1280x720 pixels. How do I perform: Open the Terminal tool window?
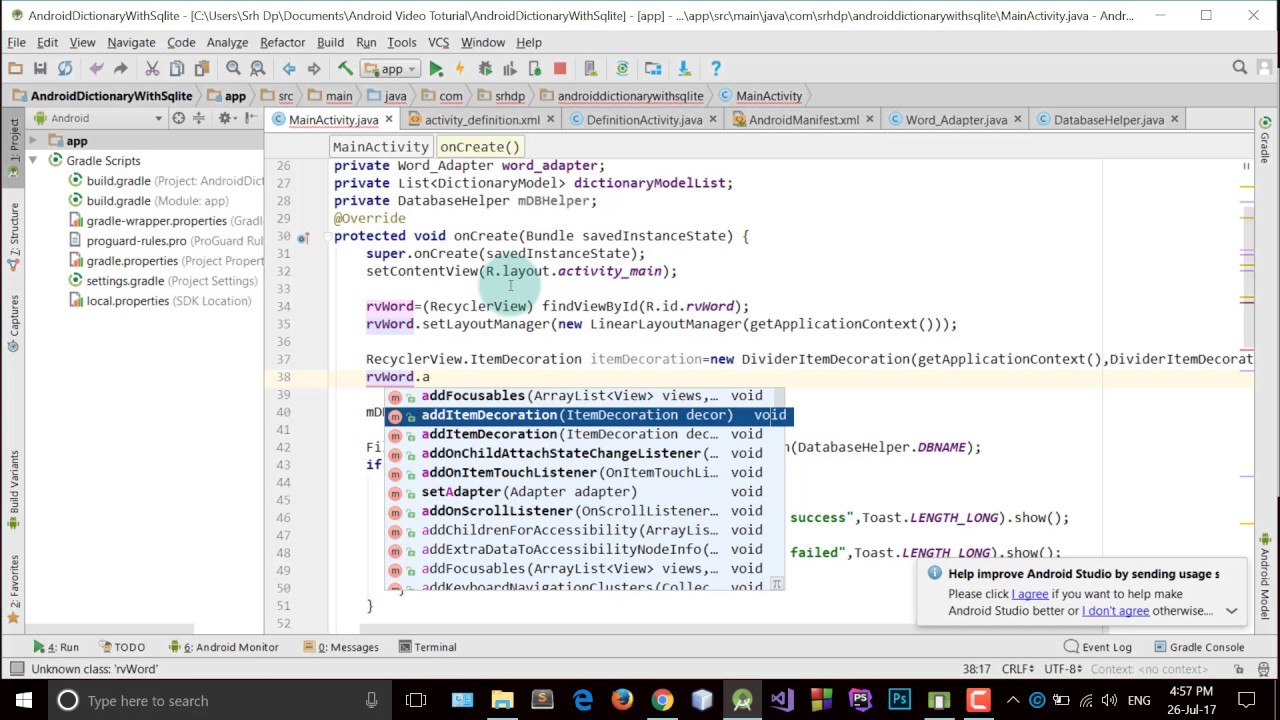427,647
